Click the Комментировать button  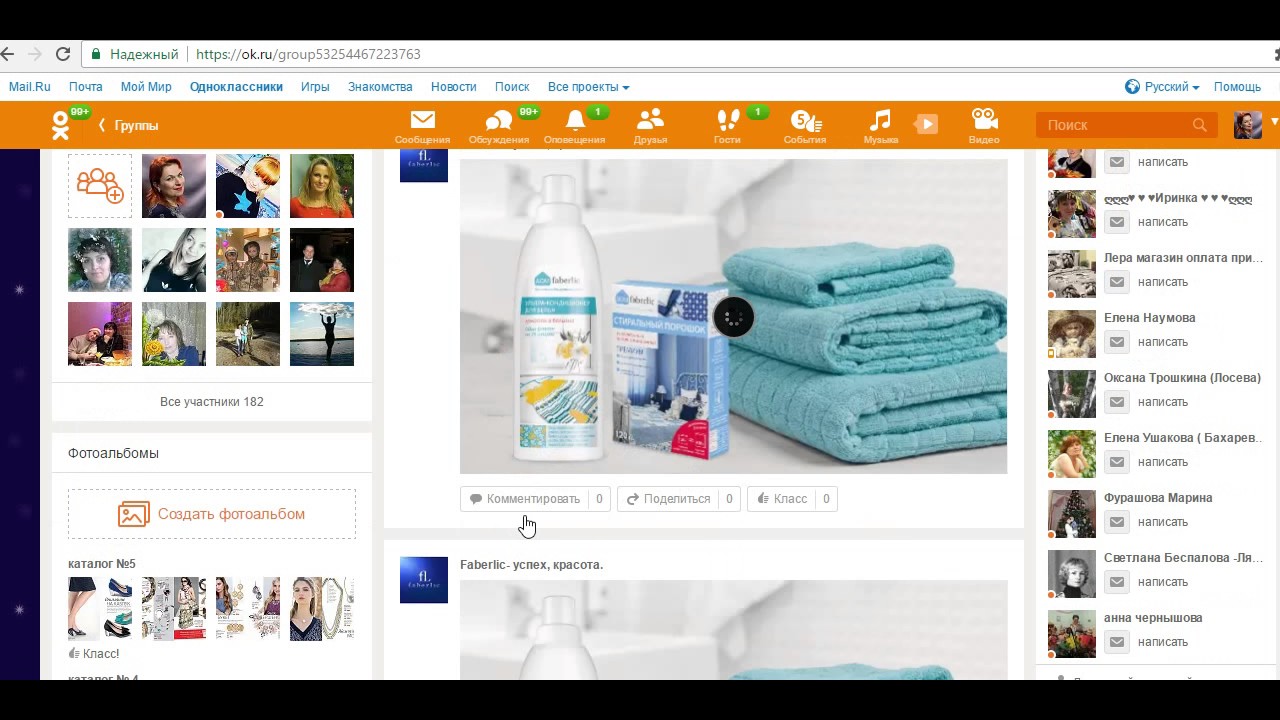(535, 499)
